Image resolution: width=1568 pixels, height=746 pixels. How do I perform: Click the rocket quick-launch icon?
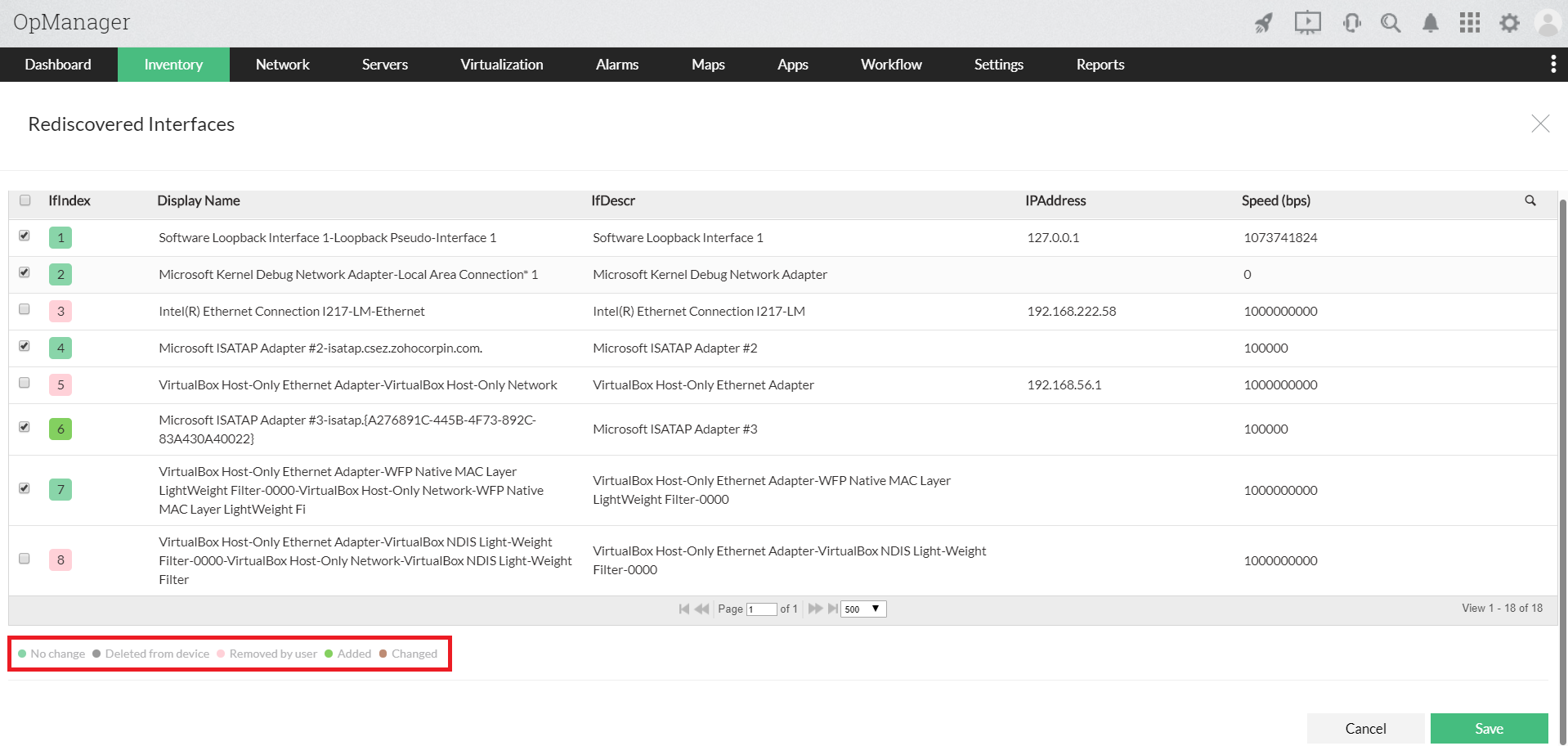[x=1264, y=23]
